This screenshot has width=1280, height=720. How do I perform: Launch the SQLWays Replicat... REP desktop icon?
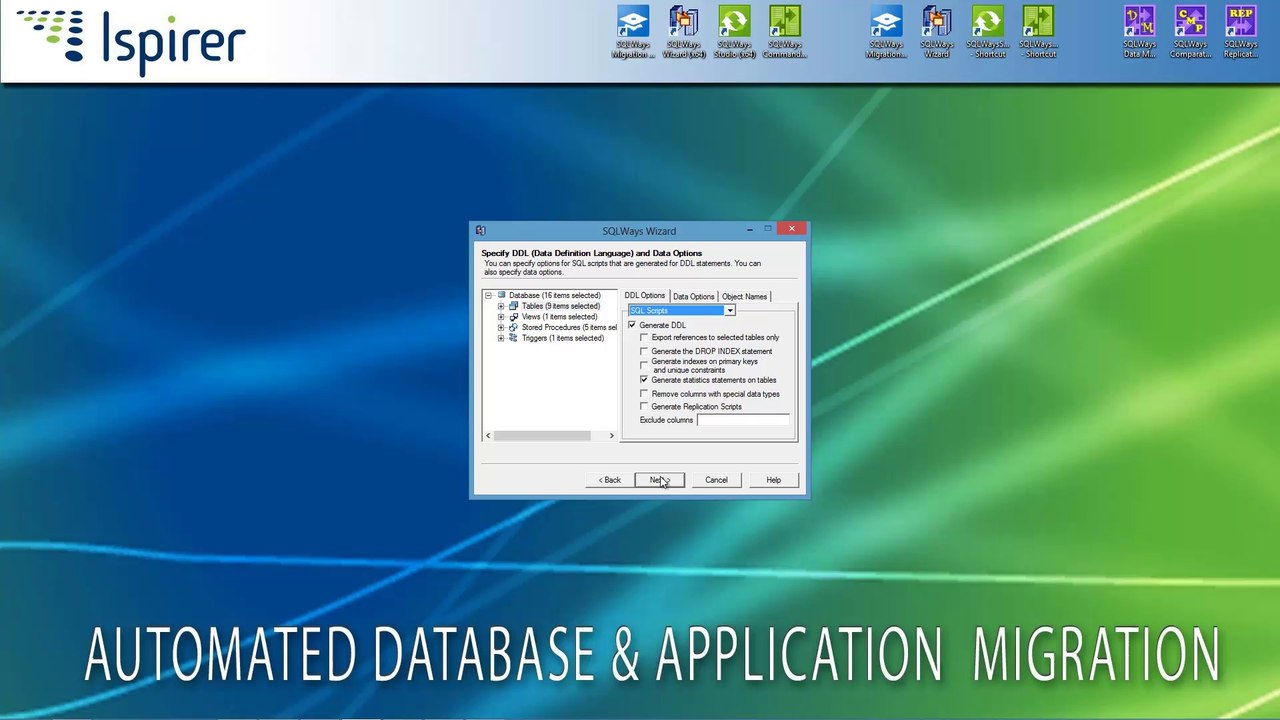1241,32
